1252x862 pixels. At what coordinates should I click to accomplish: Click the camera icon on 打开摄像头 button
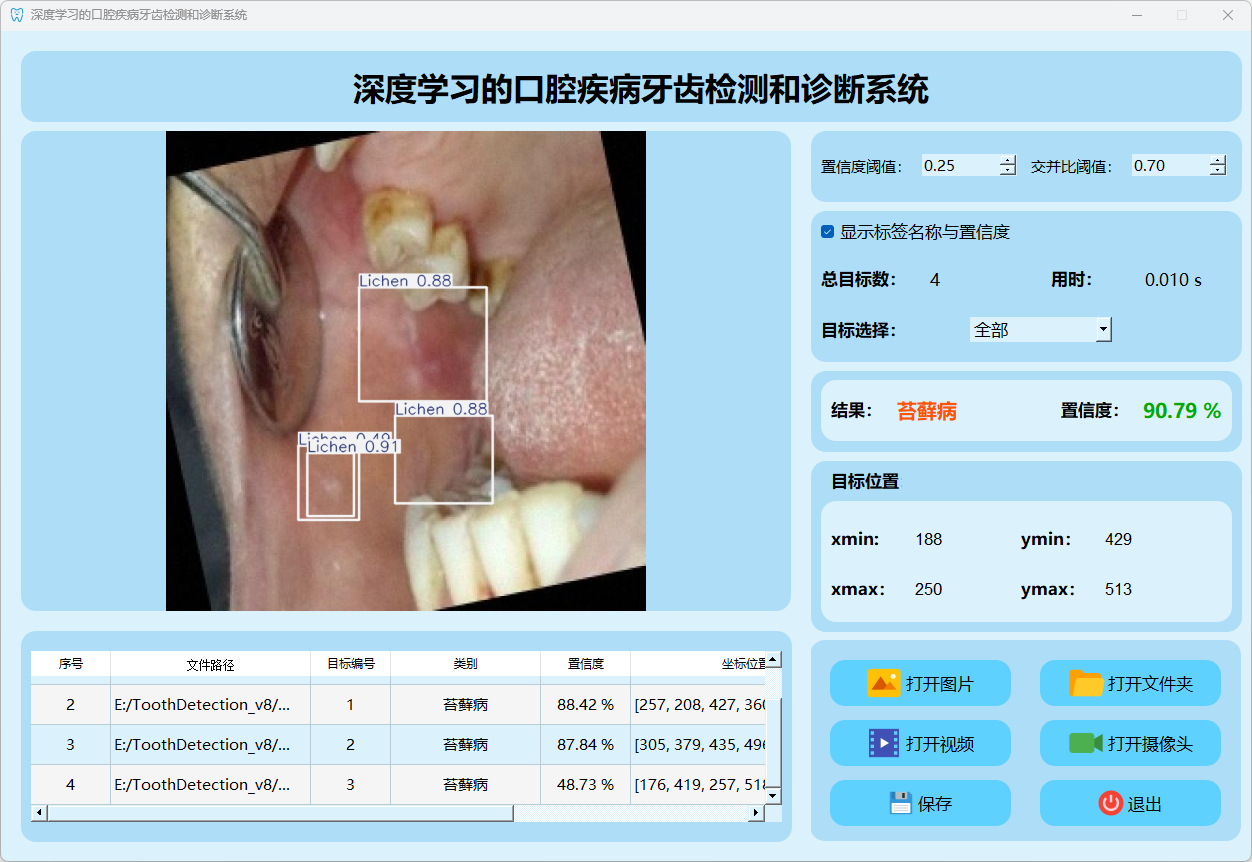(x=1085, y=744)
